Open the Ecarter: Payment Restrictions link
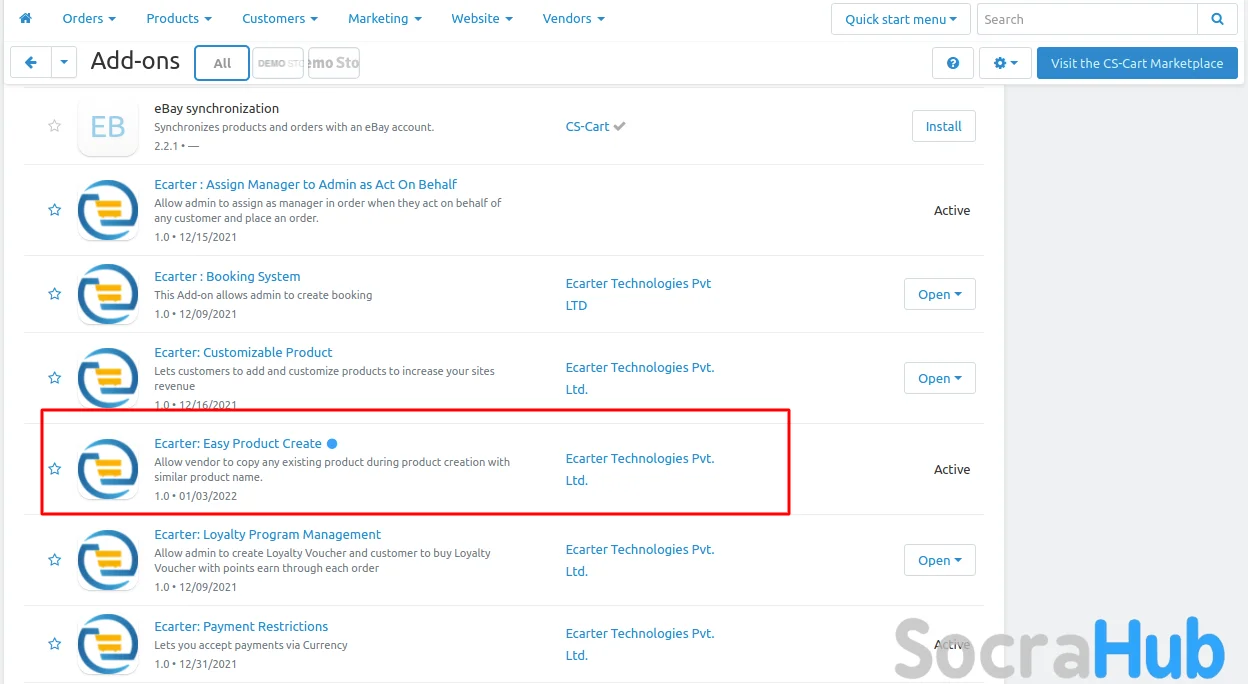The image size is (1248, 684). click(x=241, y=627)
